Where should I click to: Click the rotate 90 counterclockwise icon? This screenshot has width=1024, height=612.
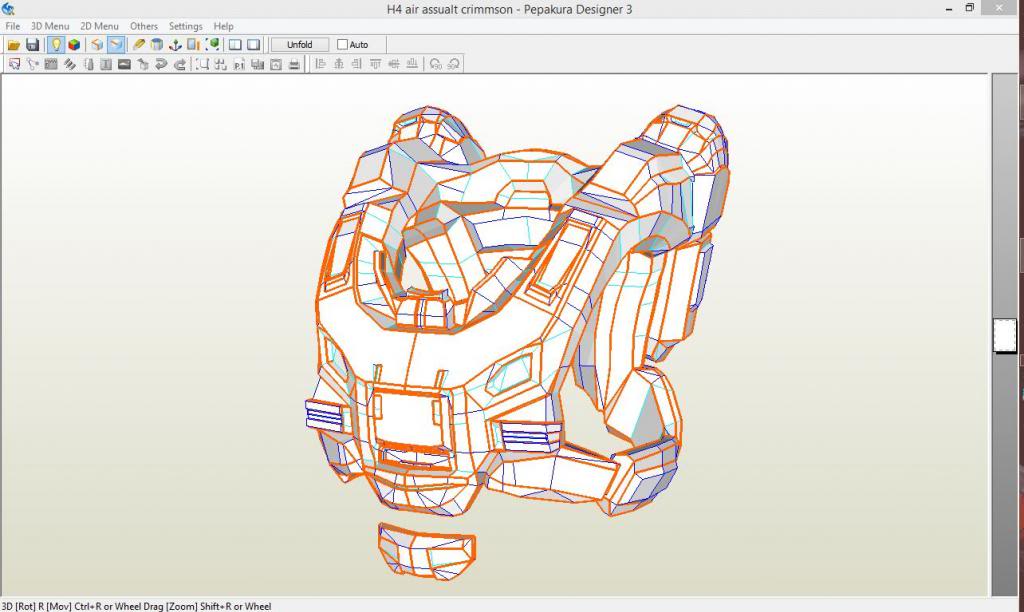(x=435, y=64)
